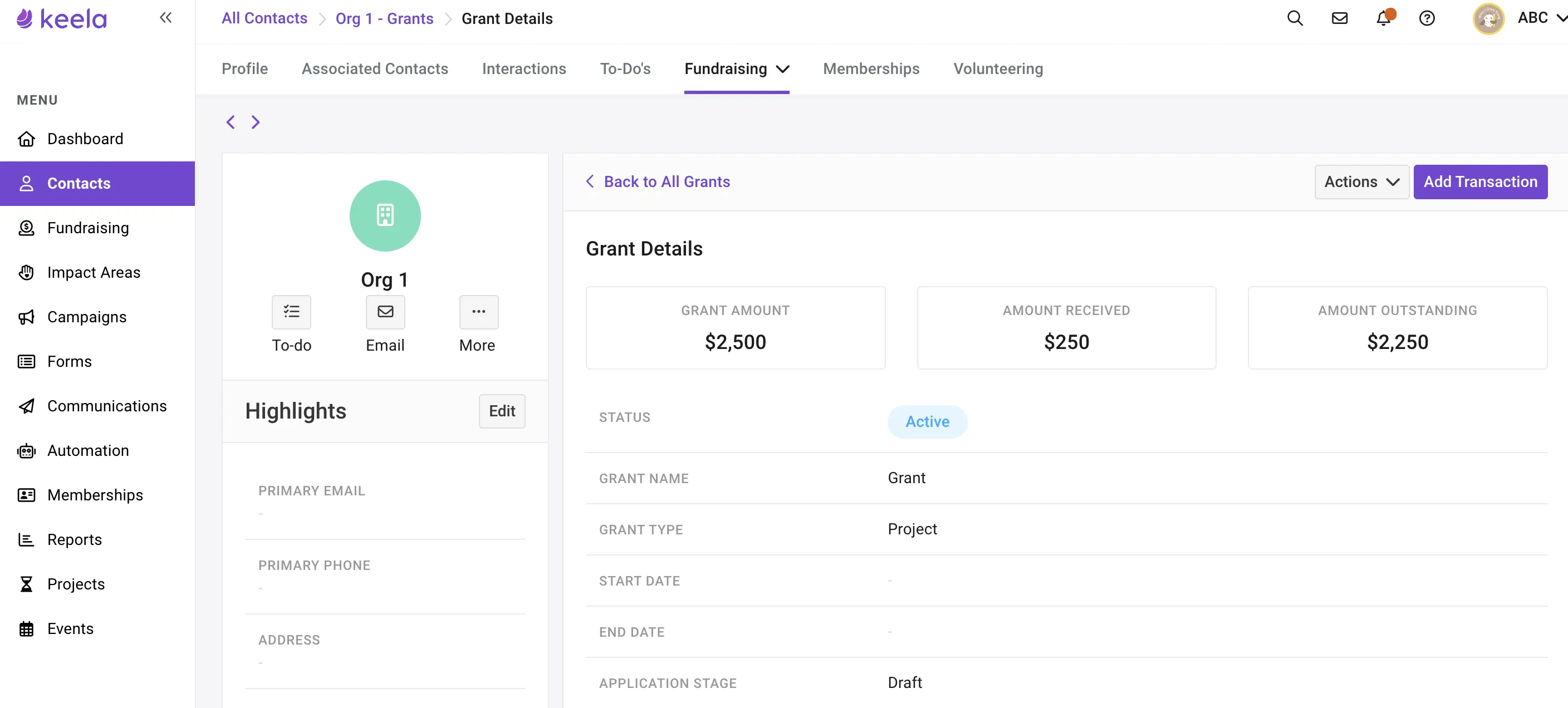Viewport: 1568px width, 708px height.
Task: Expand the Actions dropdown
Action: point(1361,182)
